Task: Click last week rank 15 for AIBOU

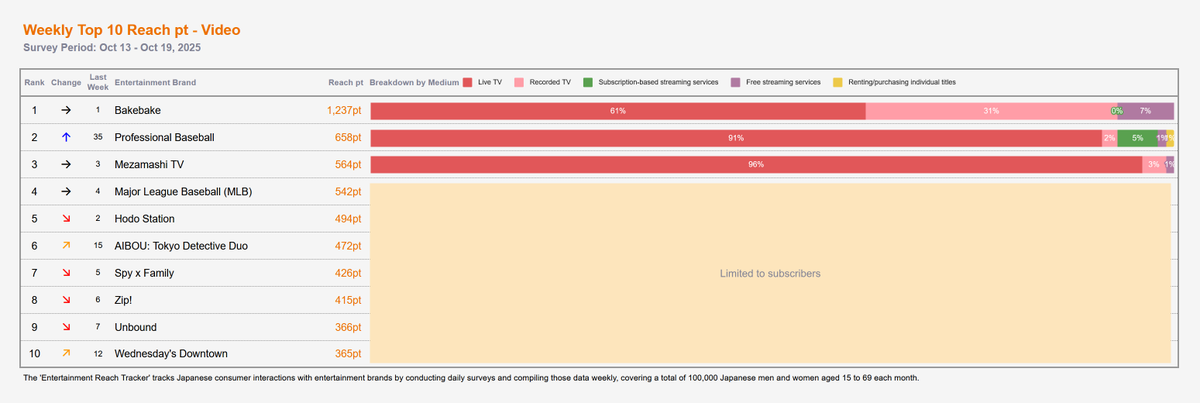Action: [98, 245]
